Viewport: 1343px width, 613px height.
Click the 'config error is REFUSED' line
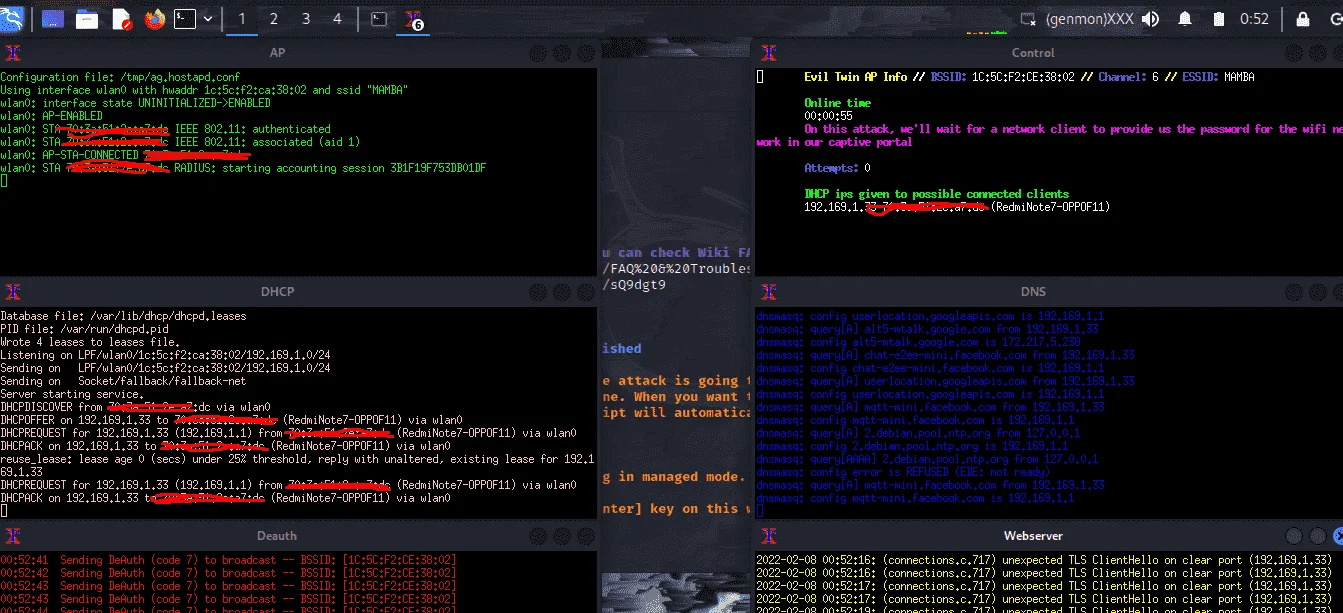903,472
